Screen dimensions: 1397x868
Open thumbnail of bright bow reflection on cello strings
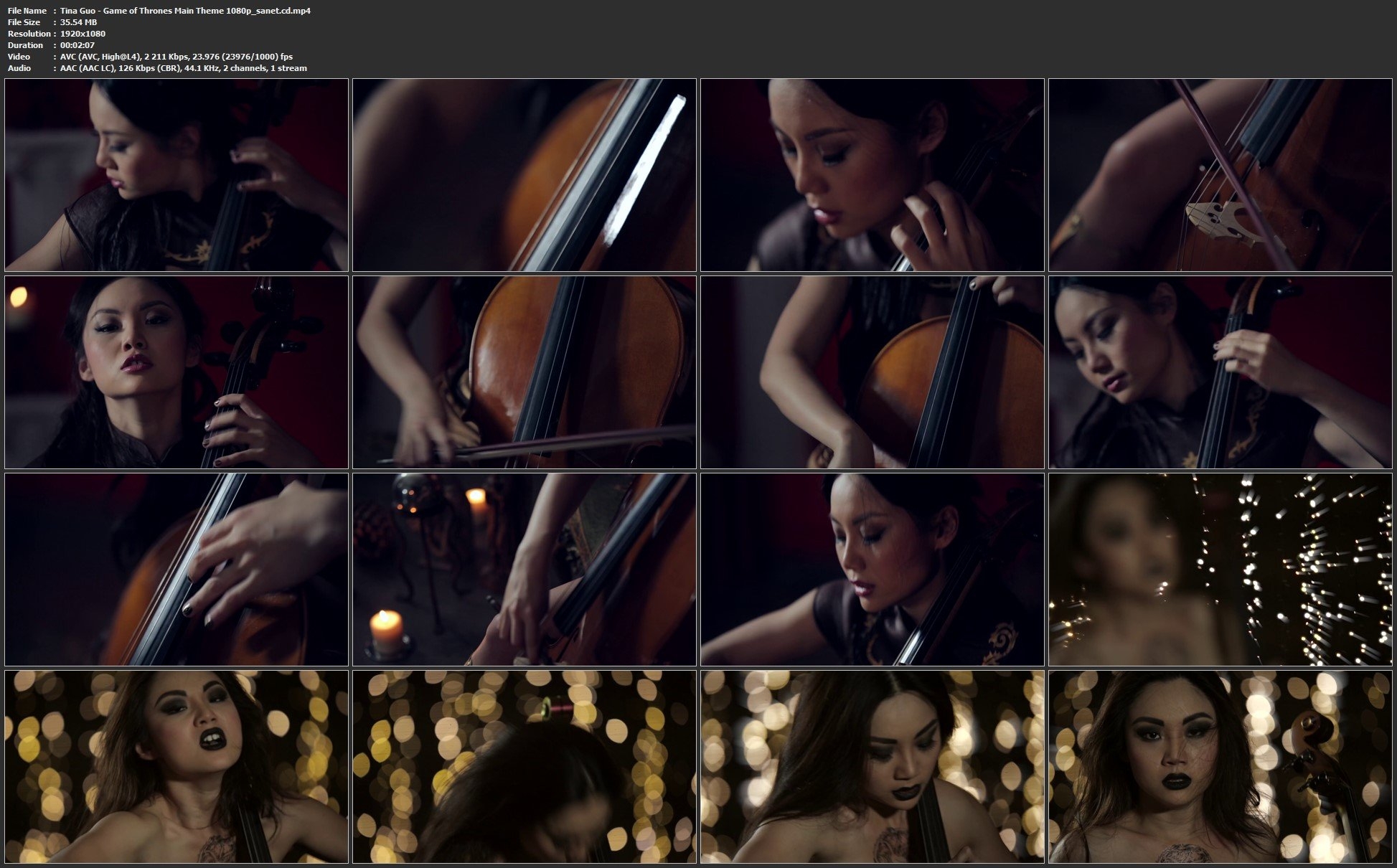coord(524,175)
